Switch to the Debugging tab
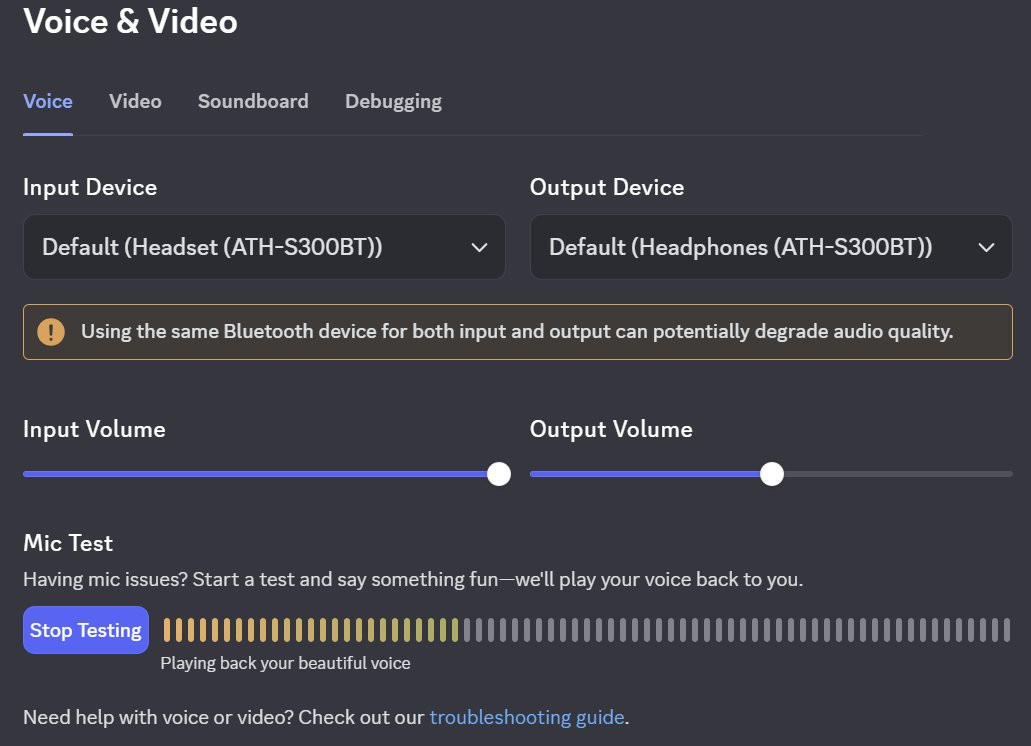Image resolution: width=1031 pixels, height=746 pixels. (x=393, y=102)
